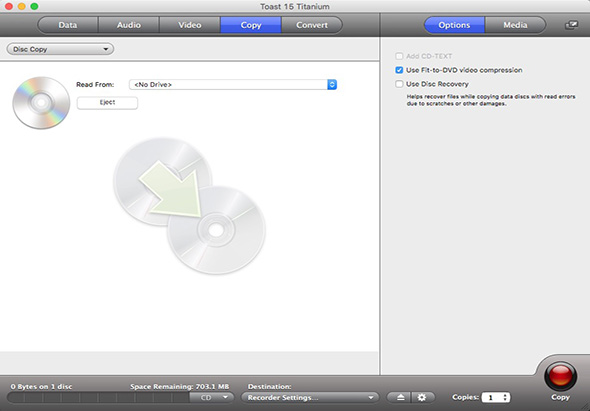This screenshot has width=590, height=411.
Task: Open recorder settings with the gear icon
Action: [x=422, y=397]
